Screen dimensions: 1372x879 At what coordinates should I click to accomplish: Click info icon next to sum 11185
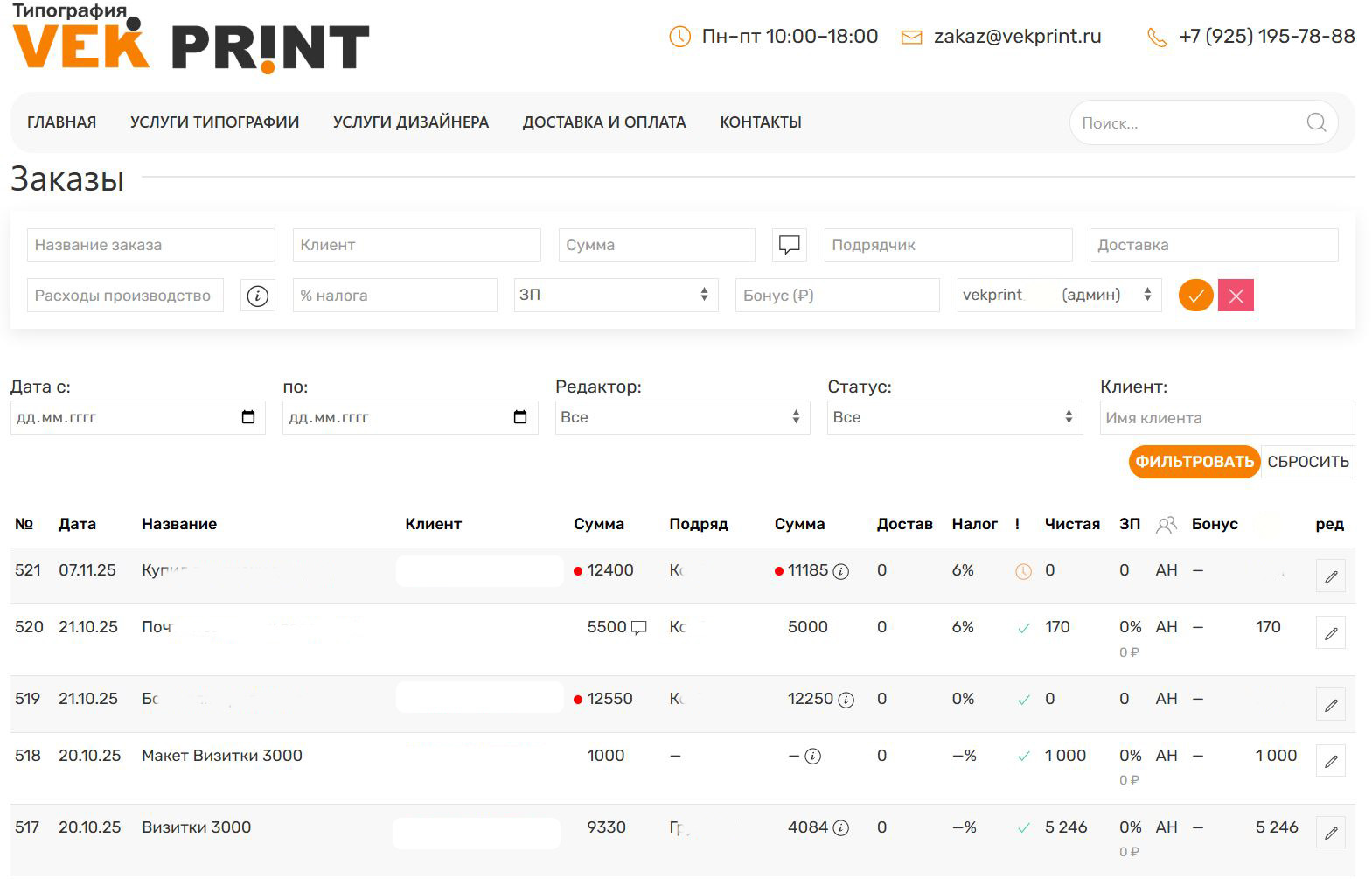[841, 571]
